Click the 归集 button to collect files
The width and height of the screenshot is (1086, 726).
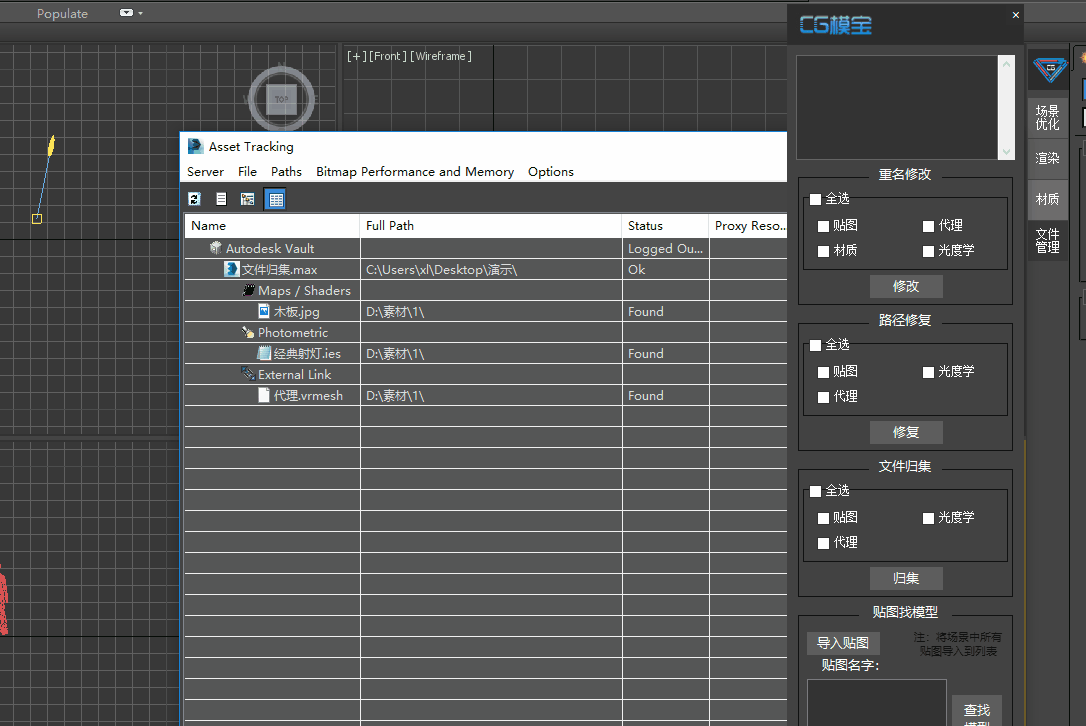pyautogui.click(x=905, y=578)
